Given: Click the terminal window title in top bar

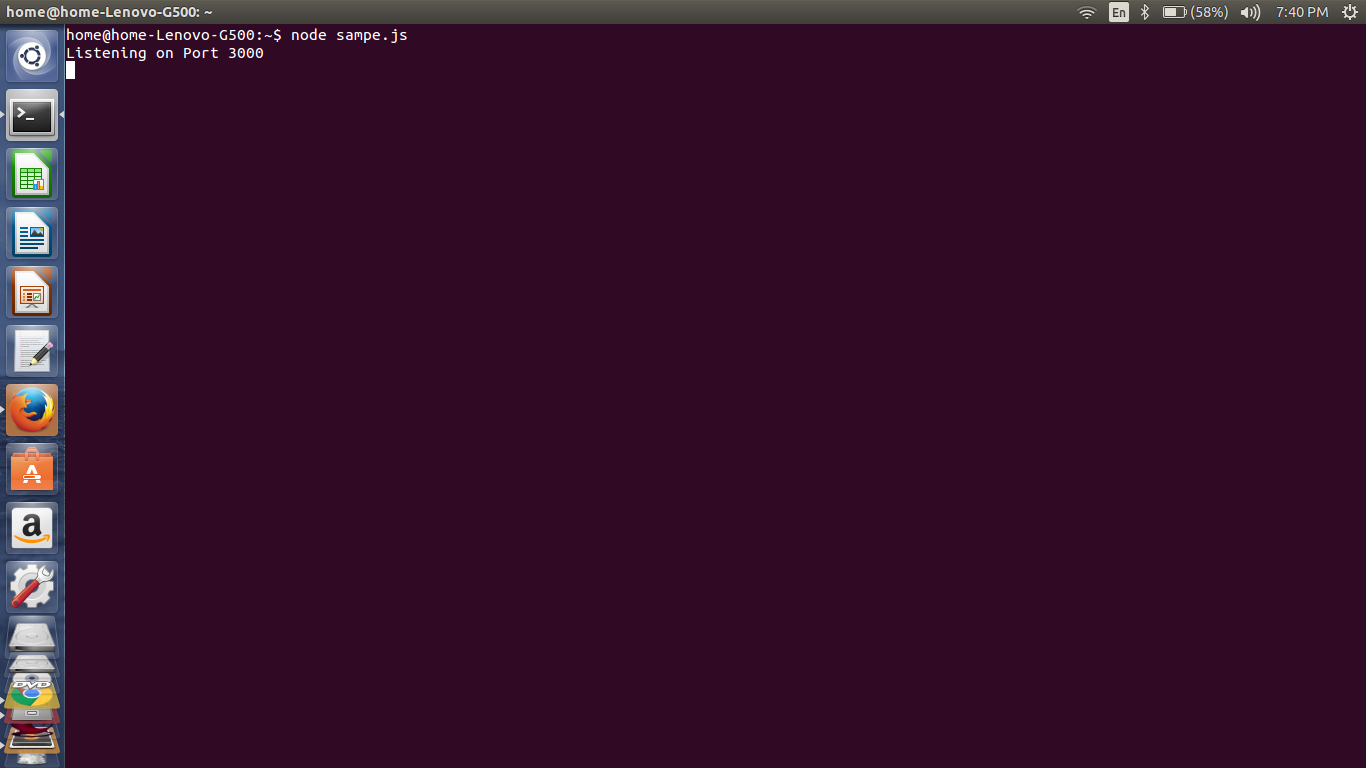Looking at the screenshot, I should [109, 12].
